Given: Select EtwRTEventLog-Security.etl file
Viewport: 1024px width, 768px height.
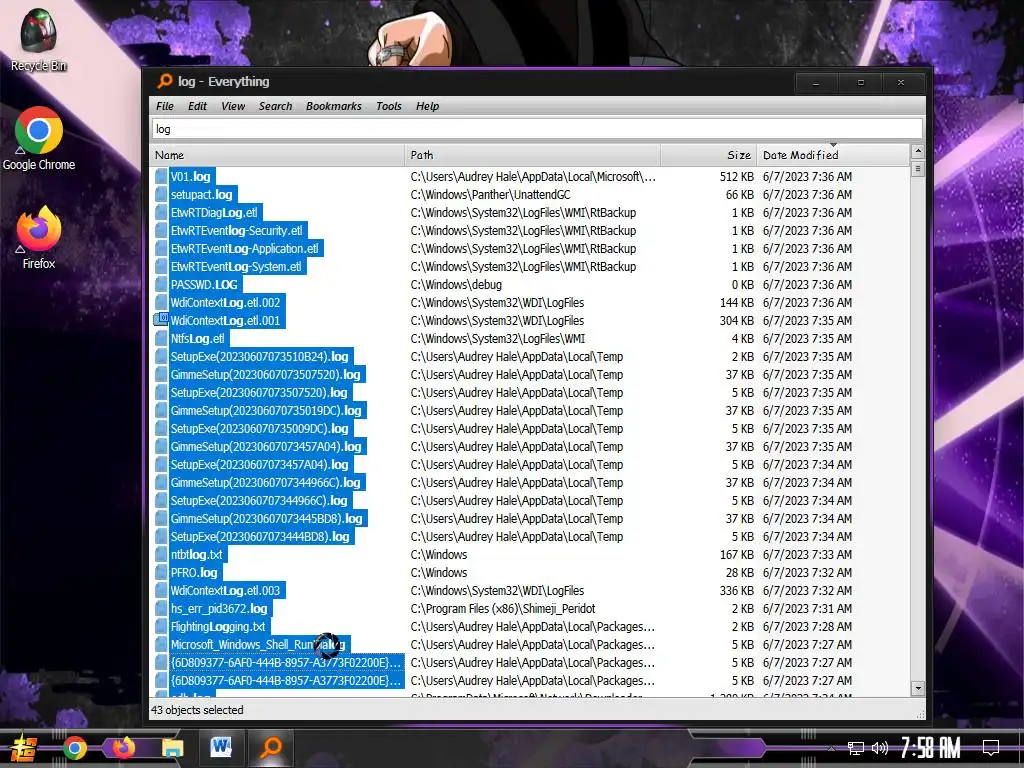Looking at the screenshot, I should coord(238,231).
